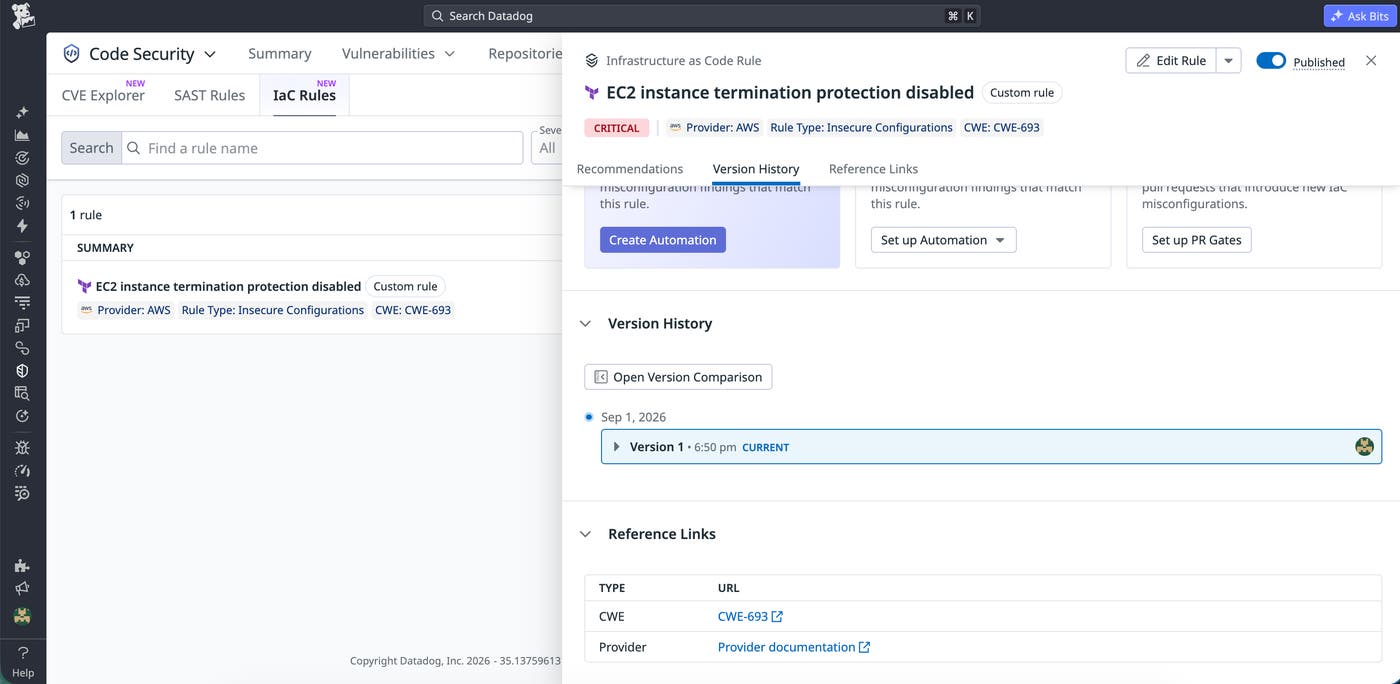The width and height of the screenshot is (1400, 684).
Task: Open the speedometer gauge icon in sidebar
Action: point(22,470)
